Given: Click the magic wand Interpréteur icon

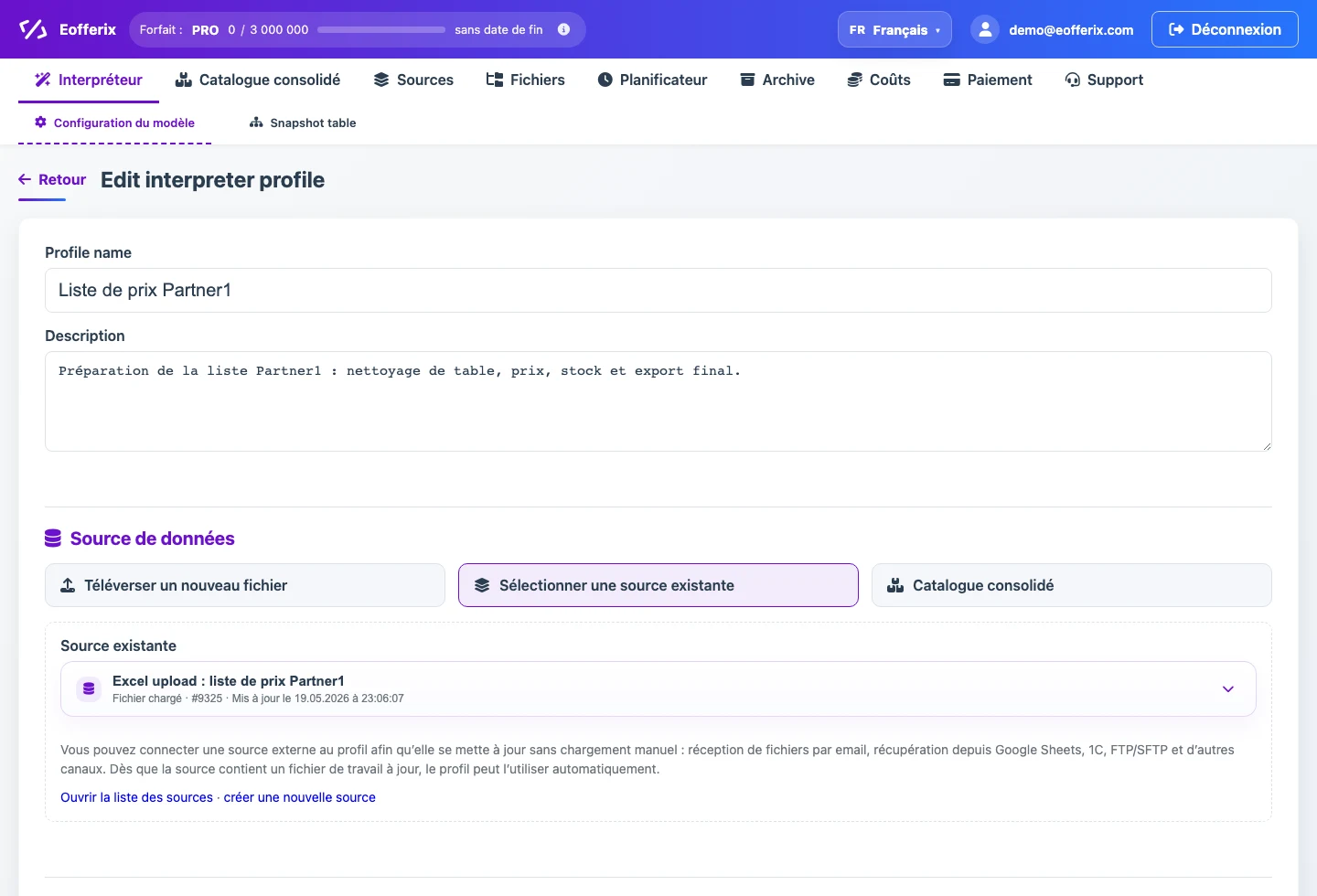Looking at the screenshot, I should [x=42, y=80].
